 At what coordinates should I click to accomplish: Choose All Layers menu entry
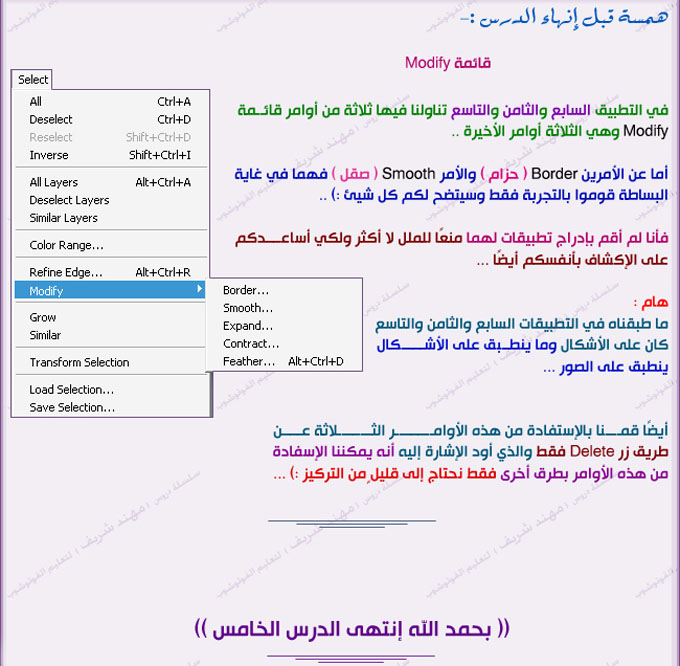111,182
